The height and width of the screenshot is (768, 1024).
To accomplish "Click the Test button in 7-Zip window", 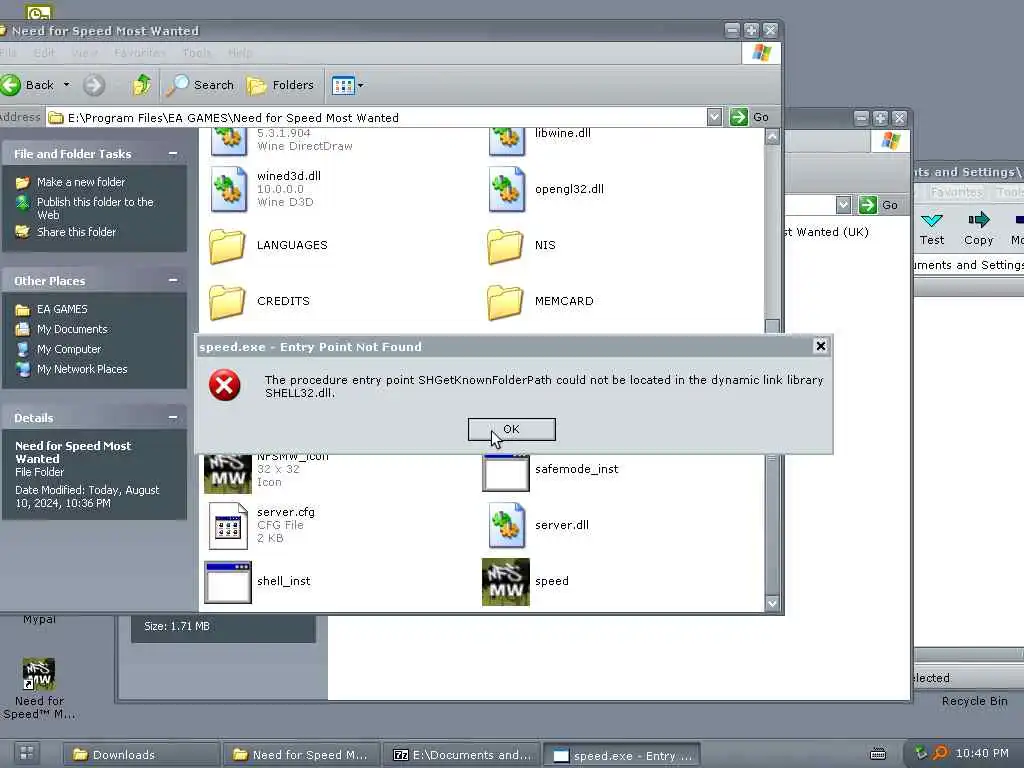I will [932, 229].
